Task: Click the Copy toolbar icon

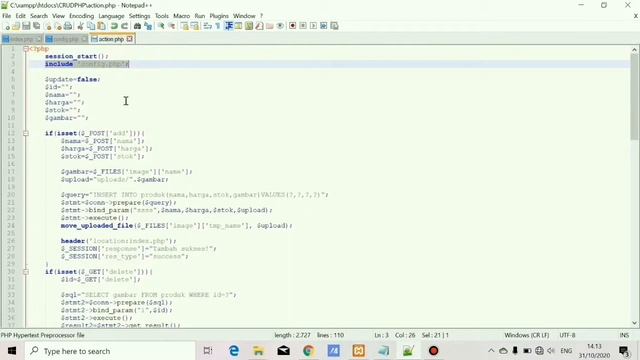Action: pos(91,26)
